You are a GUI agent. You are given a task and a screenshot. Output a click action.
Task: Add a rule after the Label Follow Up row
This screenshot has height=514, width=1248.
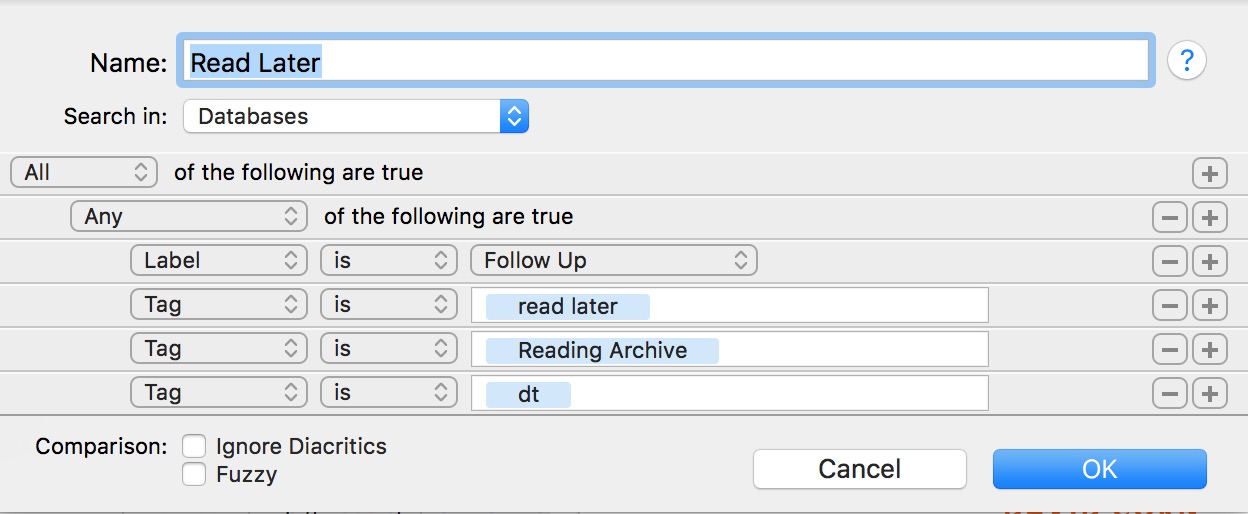(x=1210, y=261)
